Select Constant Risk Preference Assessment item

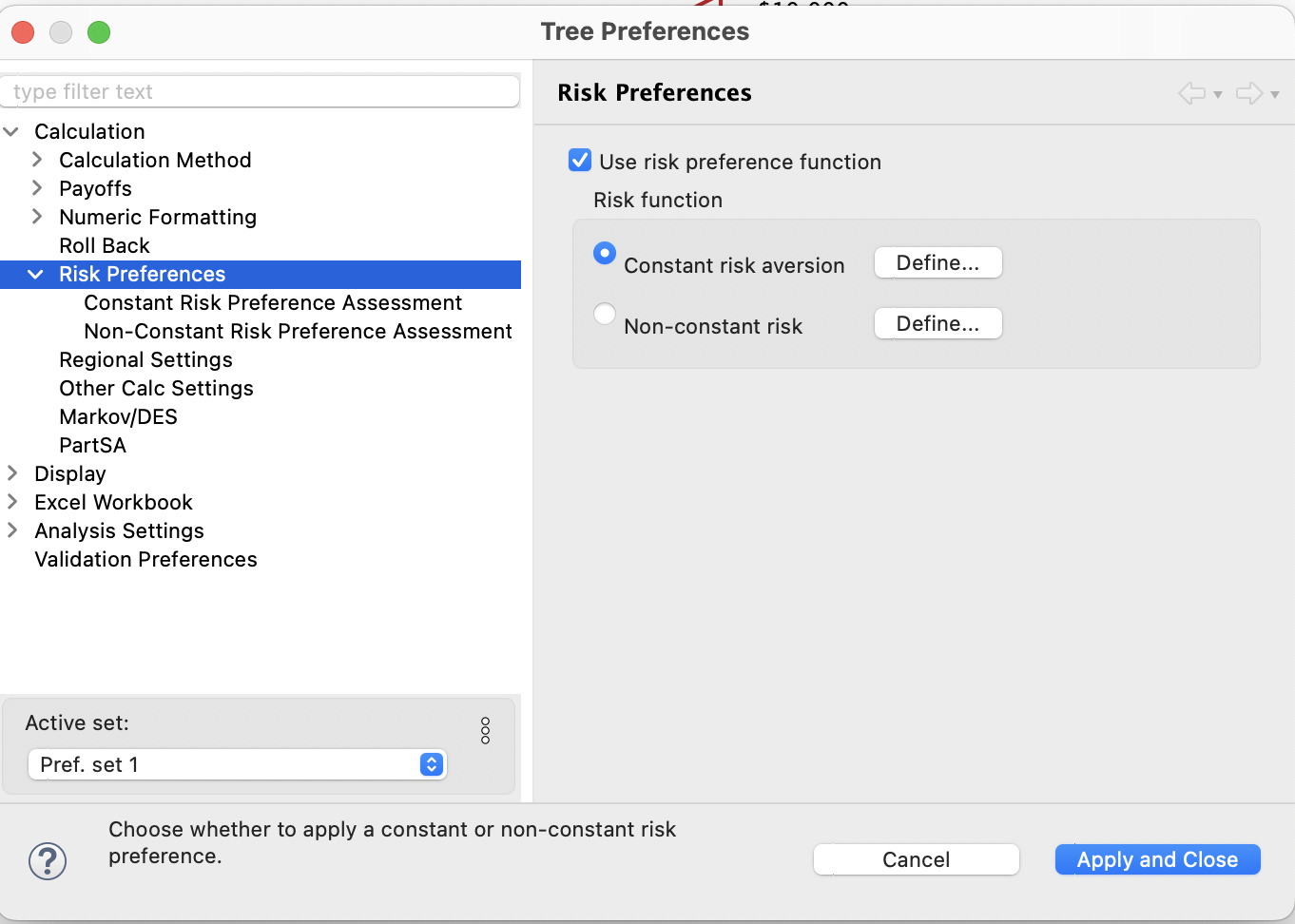(x=273, y=302)
